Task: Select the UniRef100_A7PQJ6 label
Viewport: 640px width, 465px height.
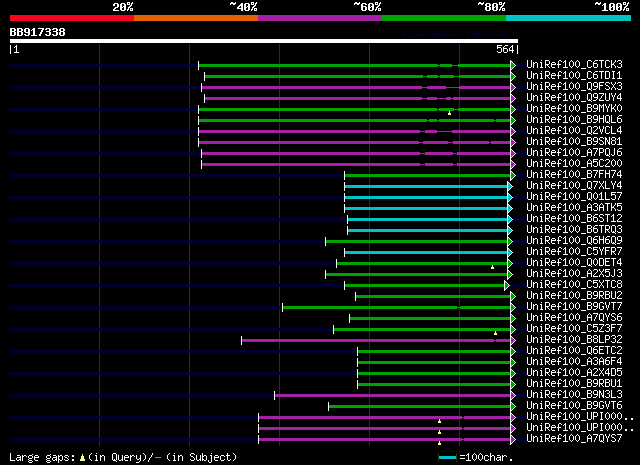Action: (x=574, y=153)
